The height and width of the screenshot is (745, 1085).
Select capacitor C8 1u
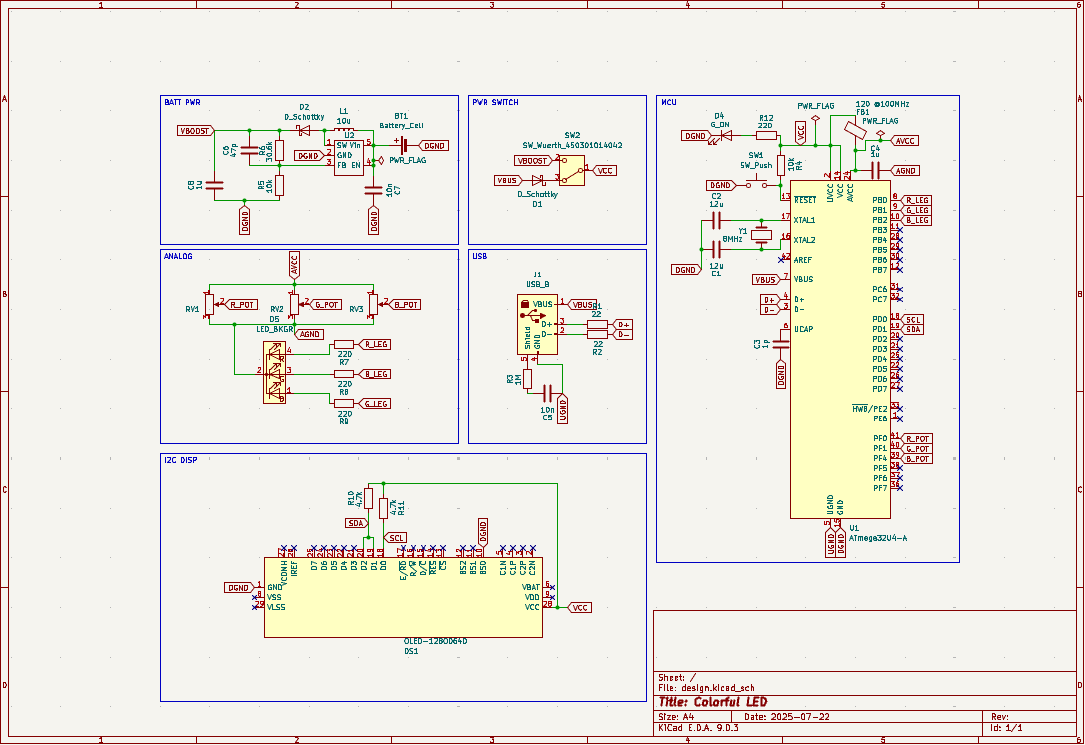[215, 185]
